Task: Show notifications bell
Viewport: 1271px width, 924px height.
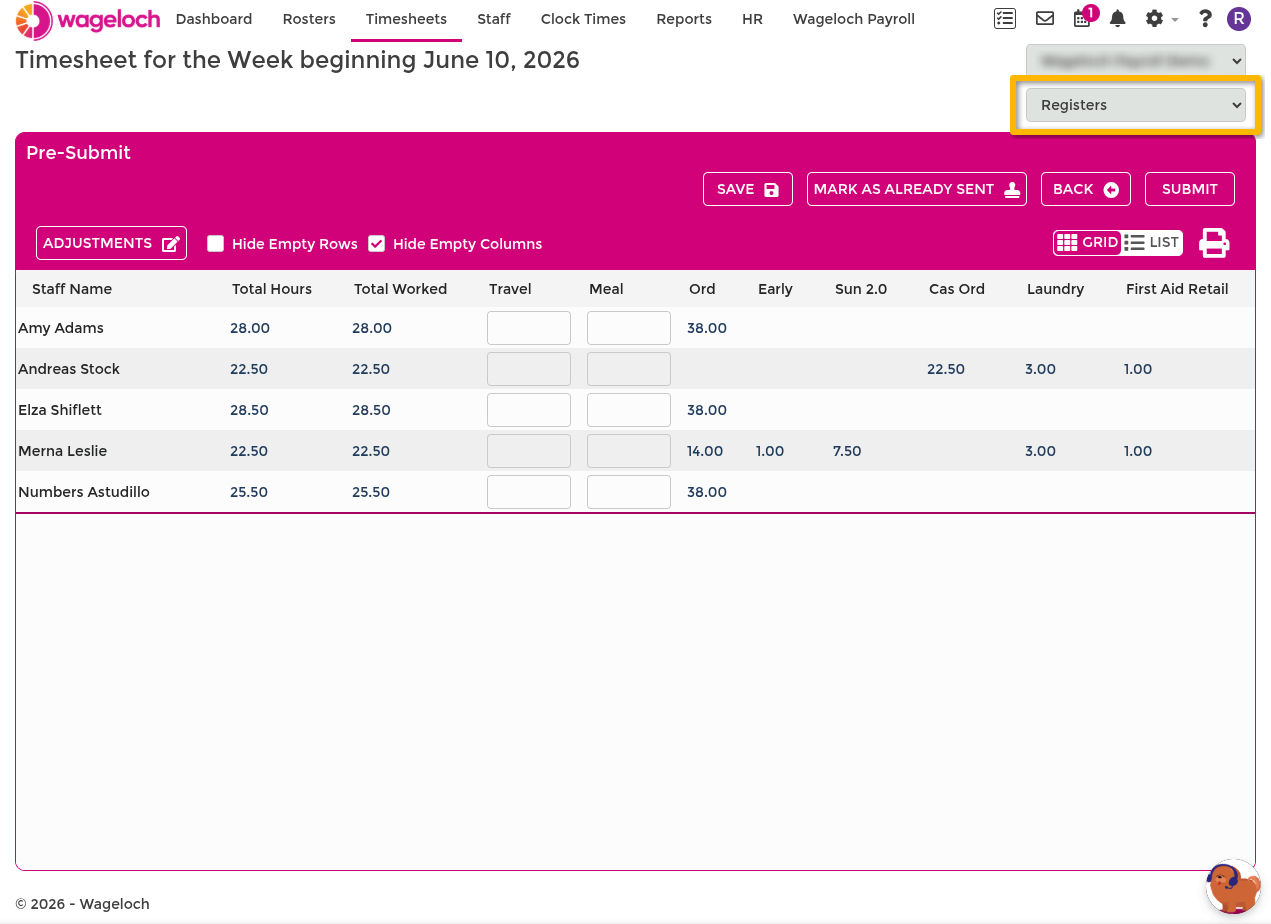Action: 1118,18
